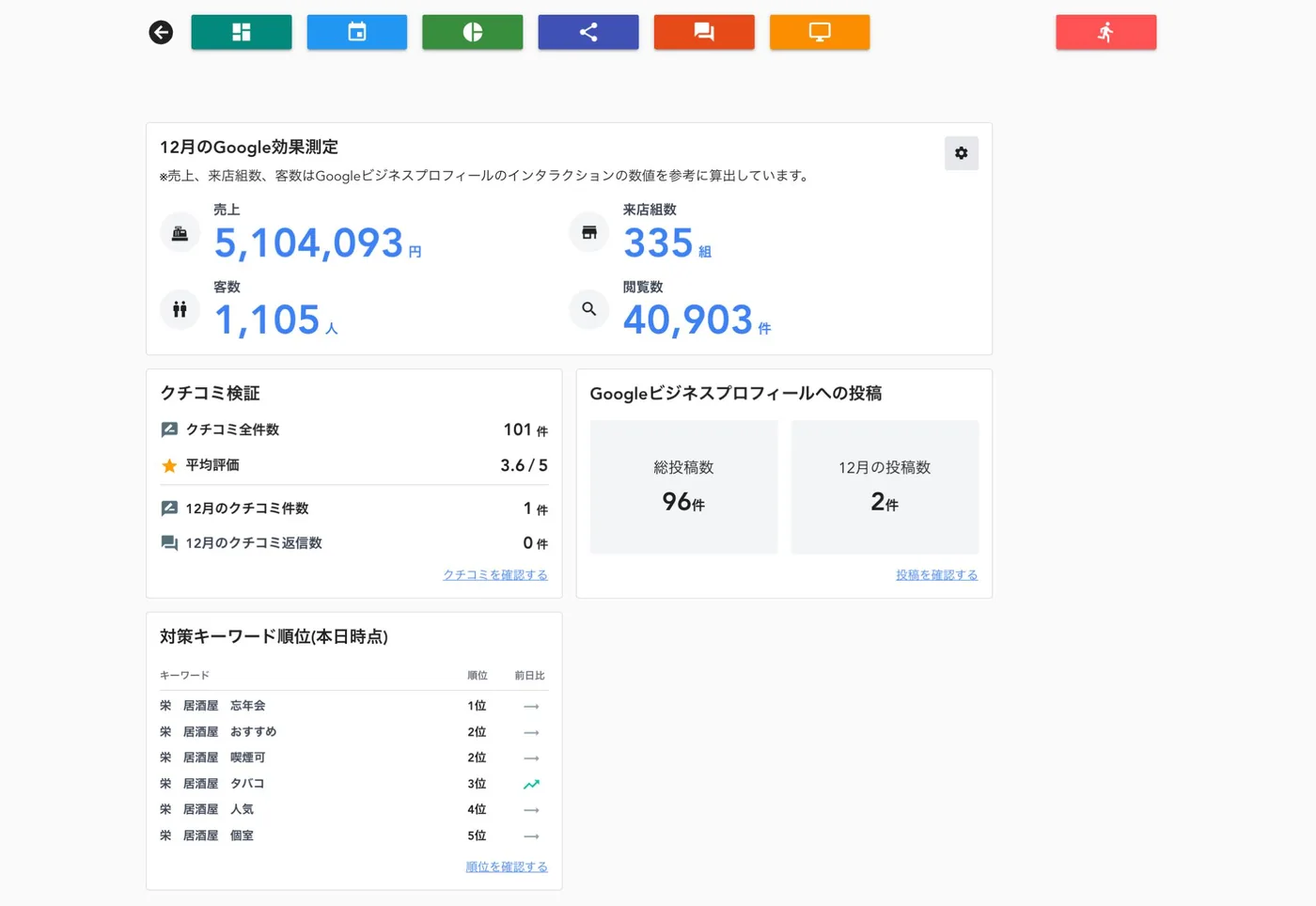The height and width of the screenshot is (906, 1316).
Task: Select keyword row 栄 居酒屋 おすすめ
Action: (354, 732)
